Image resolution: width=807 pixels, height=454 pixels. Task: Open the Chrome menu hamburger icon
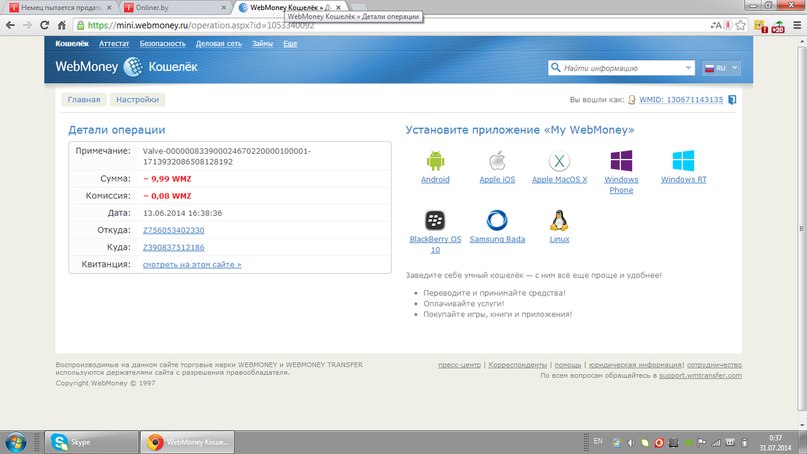pyautogui.click(x=797, y=25)
